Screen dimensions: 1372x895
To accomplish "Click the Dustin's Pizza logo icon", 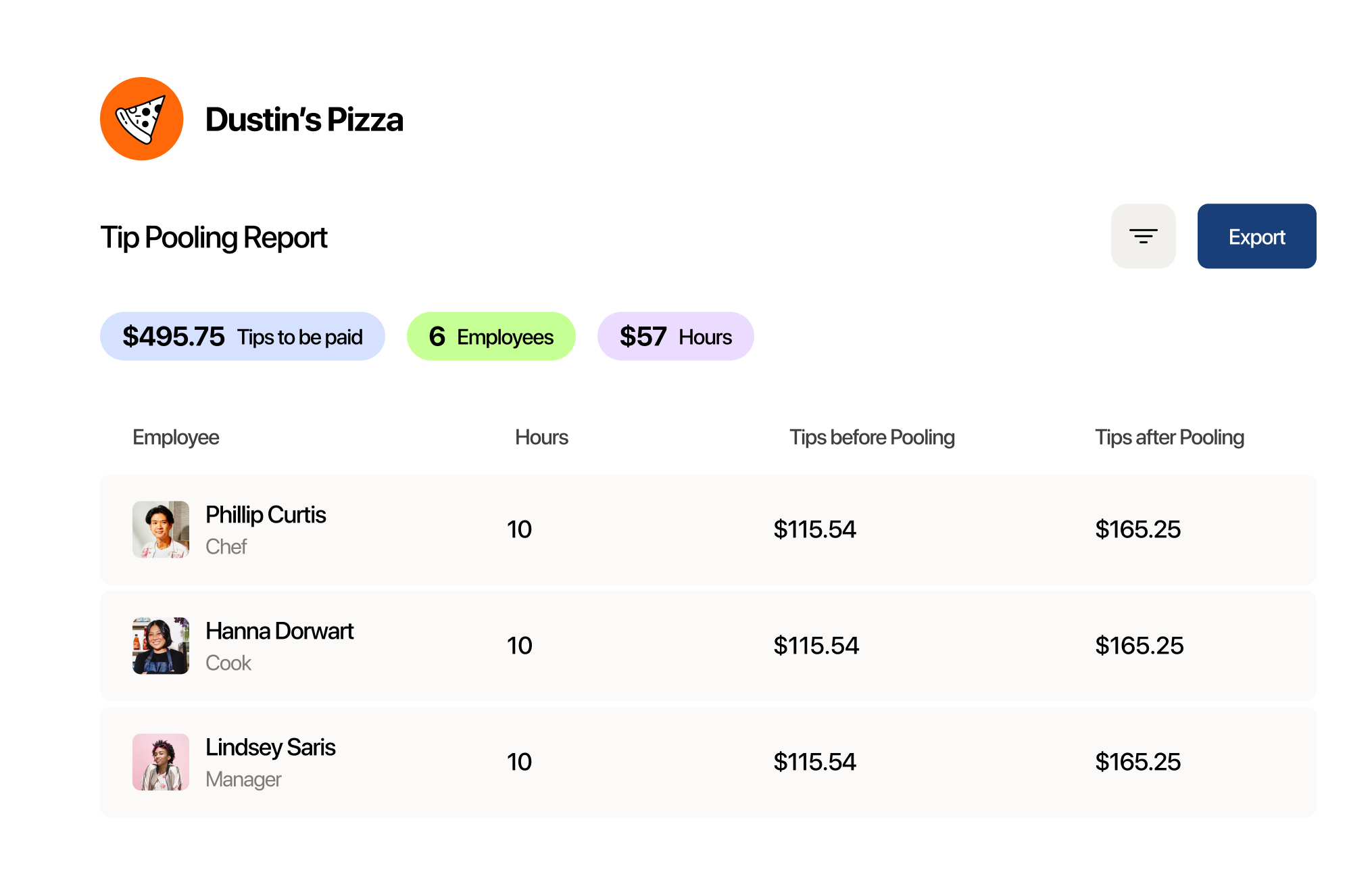I will pos(141,119).
